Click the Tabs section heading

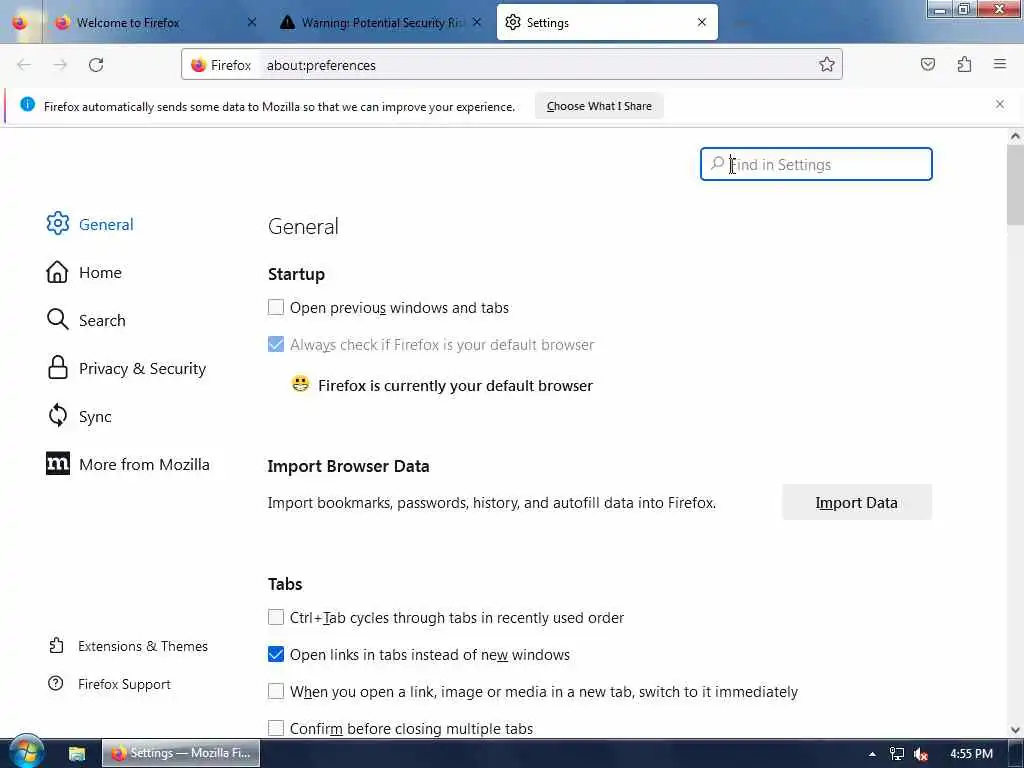285,583
